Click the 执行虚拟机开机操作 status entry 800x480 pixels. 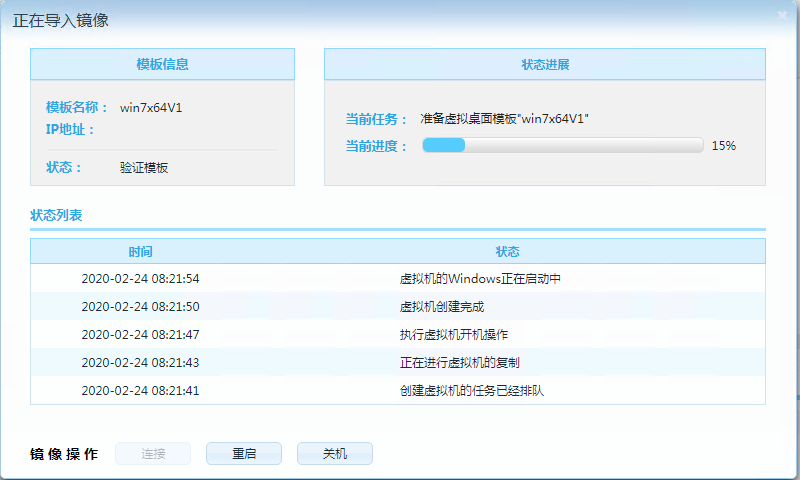454,335
